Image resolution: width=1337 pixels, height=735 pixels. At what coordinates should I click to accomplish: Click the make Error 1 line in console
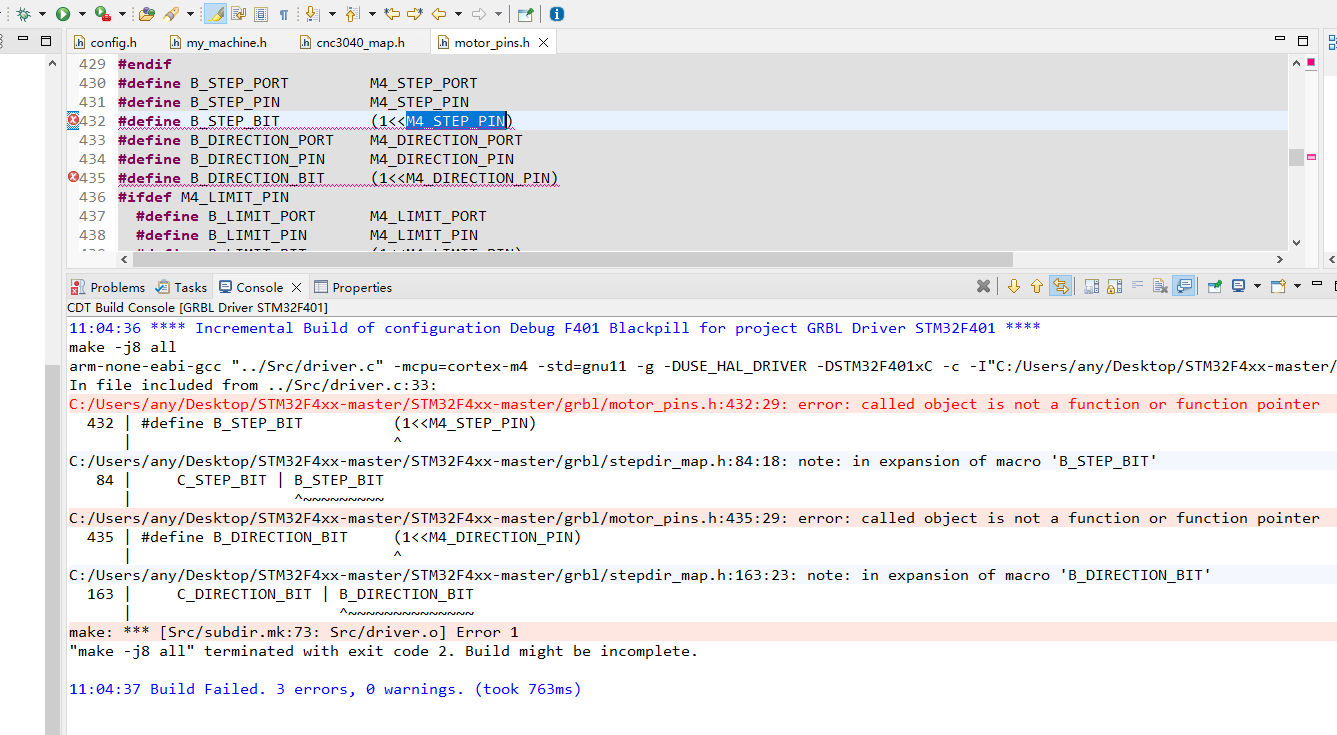coord(294,632)
